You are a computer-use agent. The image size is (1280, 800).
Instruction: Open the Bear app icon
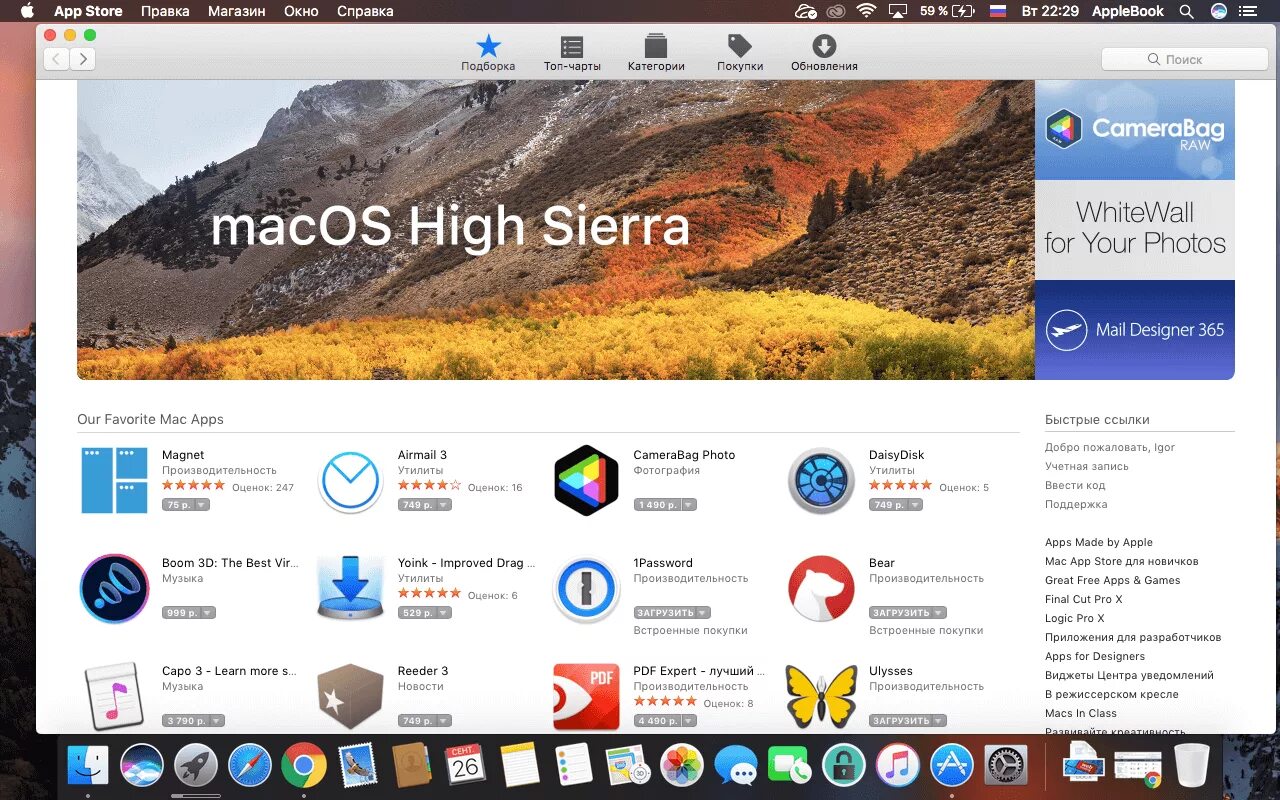pyautogui.click(x=821, y=589)
